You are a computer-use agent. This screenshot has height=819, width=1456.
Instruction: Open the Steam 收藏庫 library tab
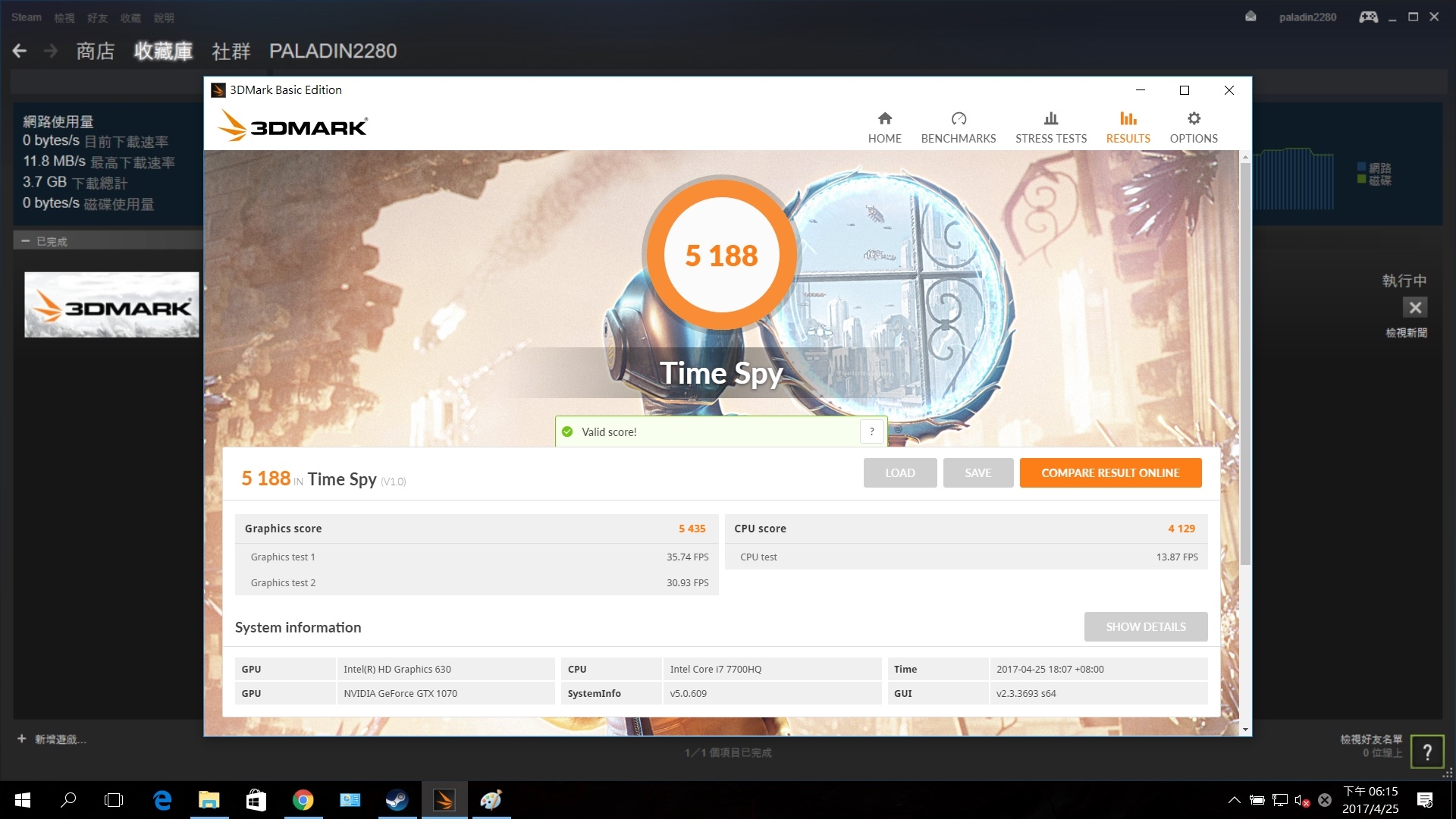point(163,51)
